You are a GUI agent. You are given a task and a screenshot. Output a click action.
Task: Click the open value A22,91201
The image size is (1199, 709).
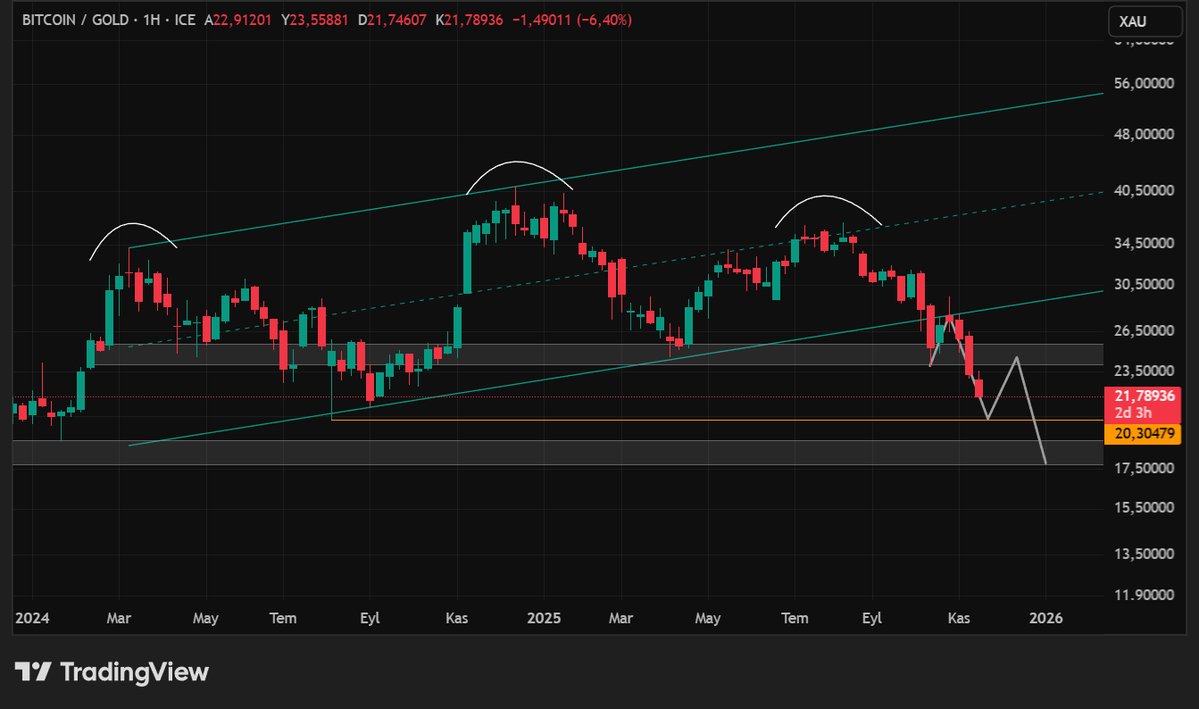point(237,20)
